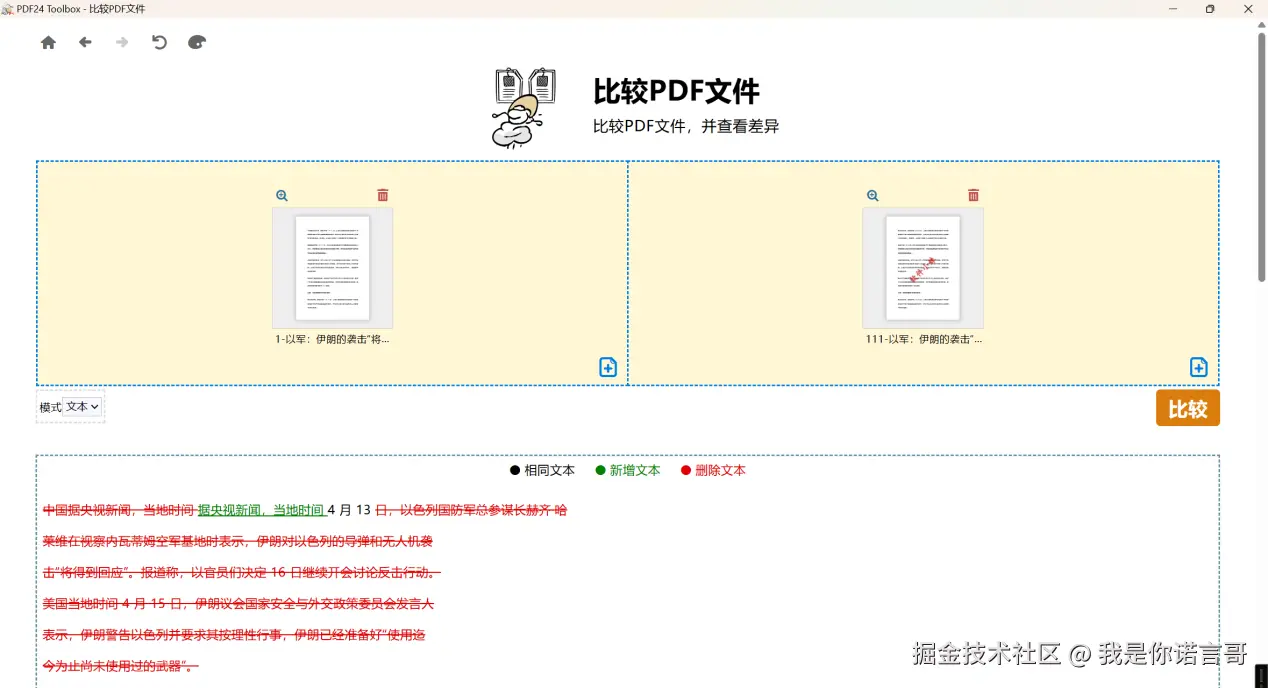Click the forward arrow icon
The height and width of the screenshot is (688, 1268).
pos(122,43)
